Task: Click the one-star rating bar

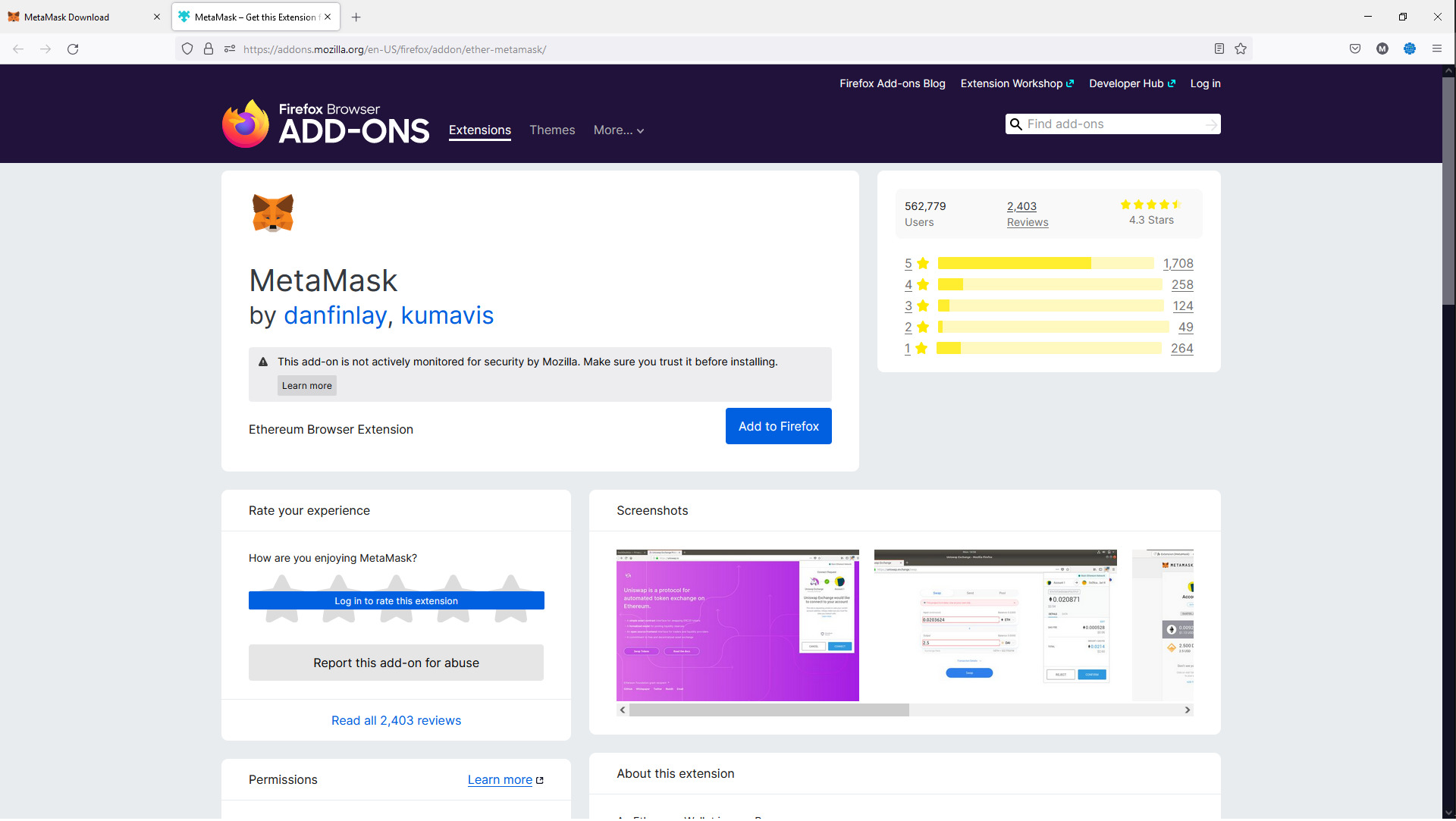Action: [1049, 349]
